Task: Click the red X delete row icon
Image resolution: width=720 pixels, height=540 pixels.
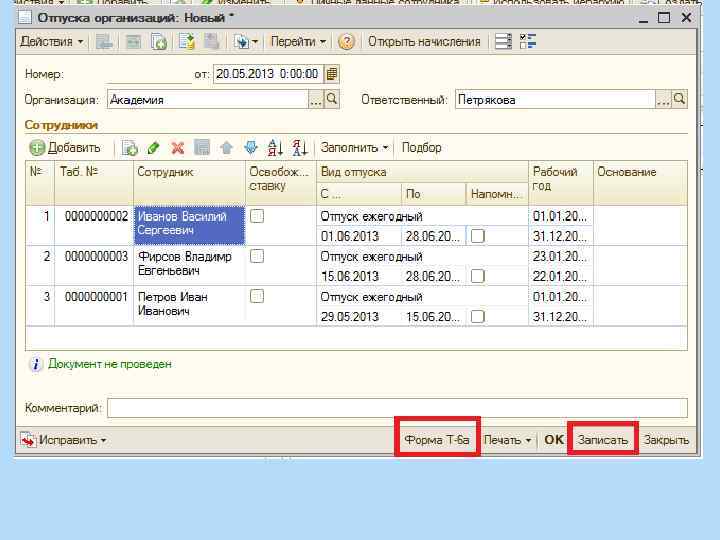Action: point(177,148)
